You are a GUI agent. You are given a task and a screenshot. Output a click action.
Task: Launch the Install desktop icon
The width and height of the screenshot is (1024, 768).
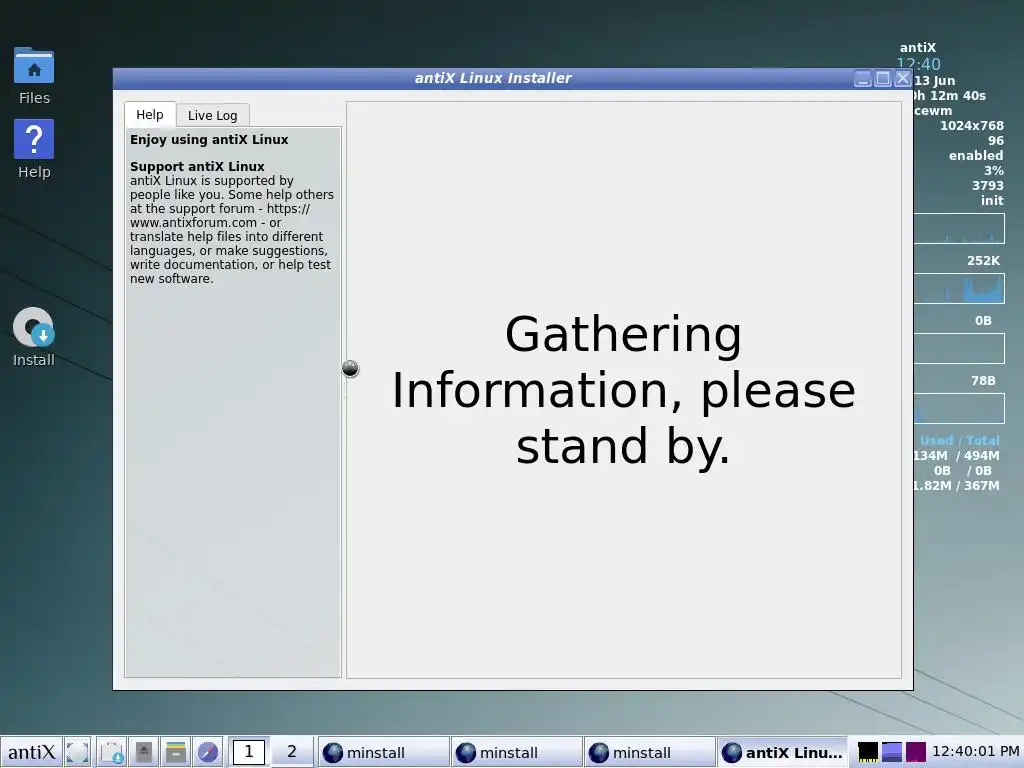tap(34, 337)
